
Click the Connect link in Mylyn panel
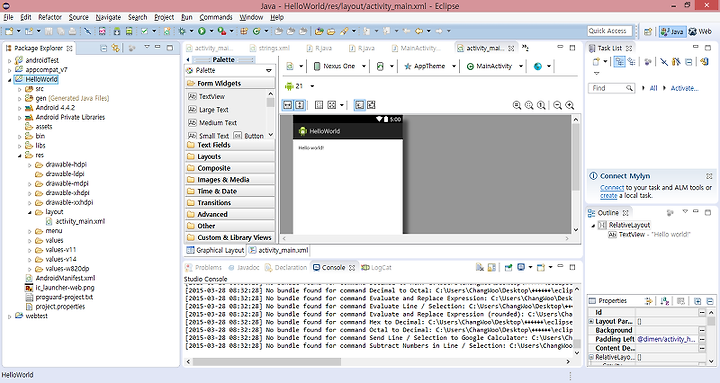[x=612, y=187]
